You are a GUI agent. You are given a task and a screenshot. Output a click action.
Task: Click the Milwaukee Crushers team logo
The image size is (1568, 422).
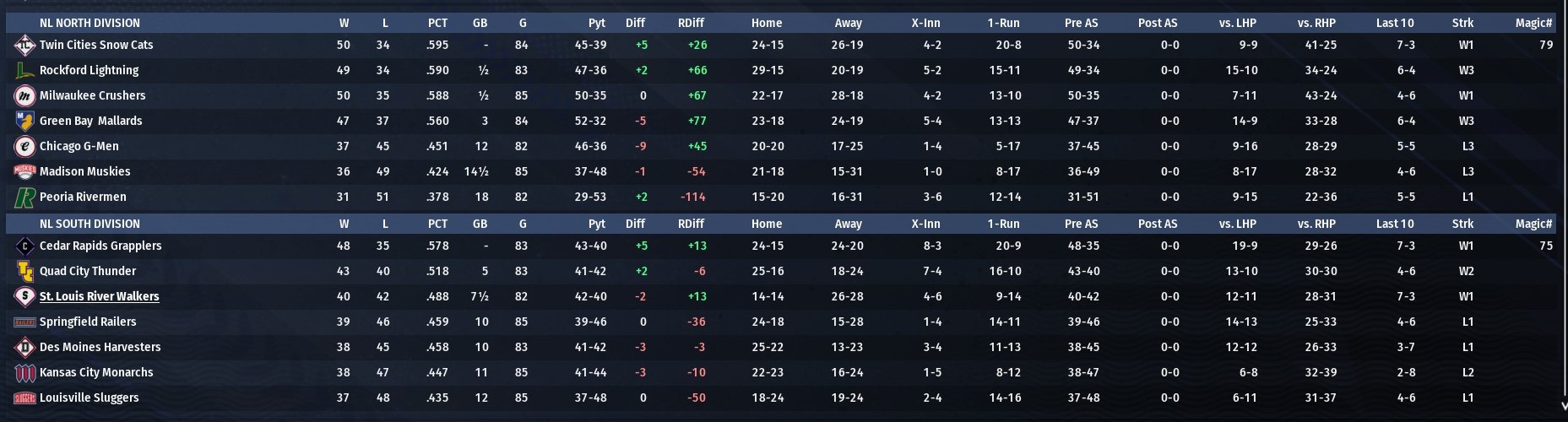click(x=24, y=95)
